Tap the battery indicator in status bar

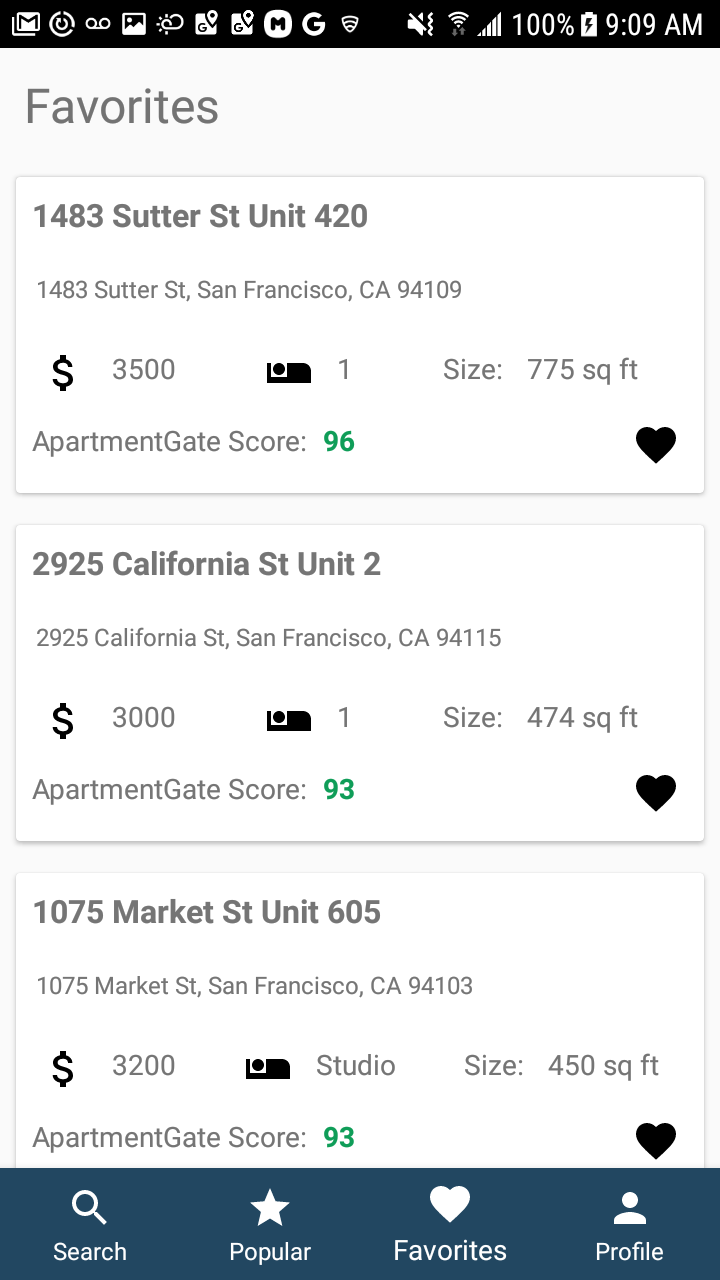click(x=589, y=23)
